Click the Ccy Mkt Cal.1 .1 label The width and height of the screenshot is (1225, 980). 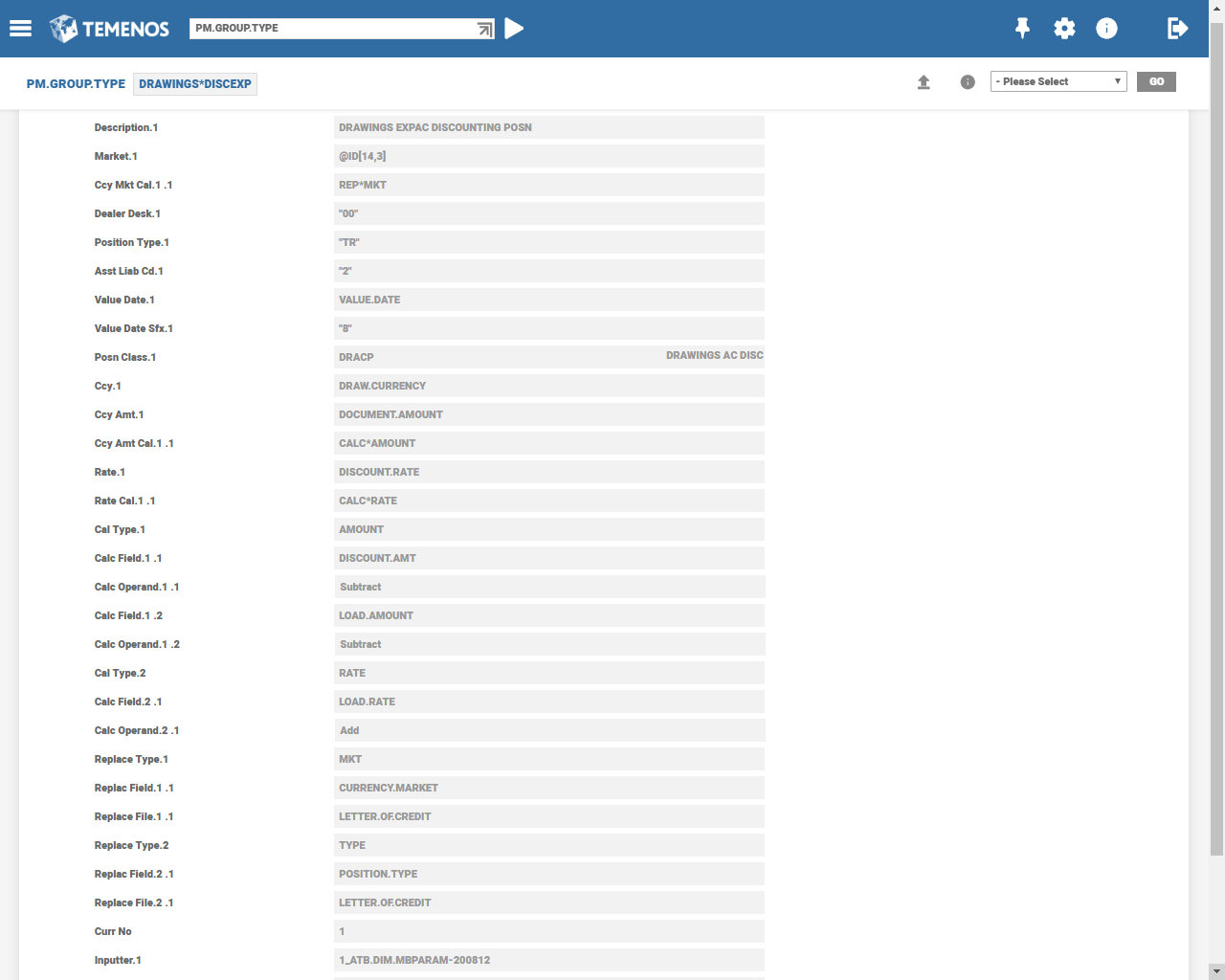click(133, 185)
